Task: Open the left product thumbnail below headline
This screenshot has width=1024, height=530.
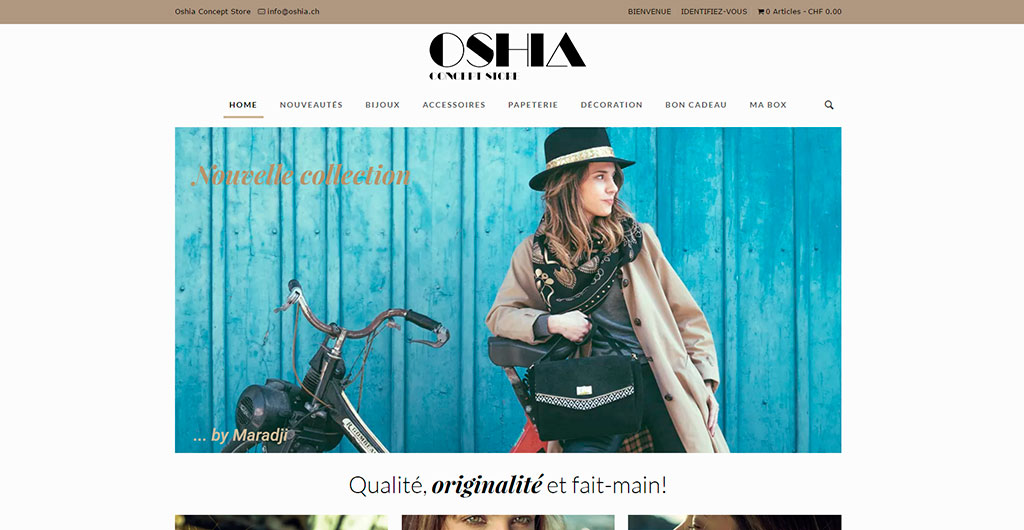Action: (x=281, y=522)
